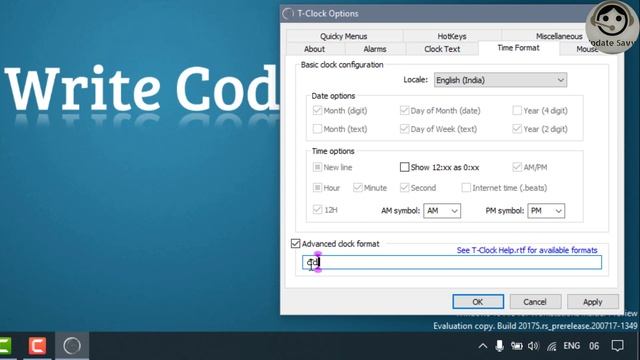Click the taskbar clock showing 06
Viewport: 640px width, 360px height.
pos(594,346)
